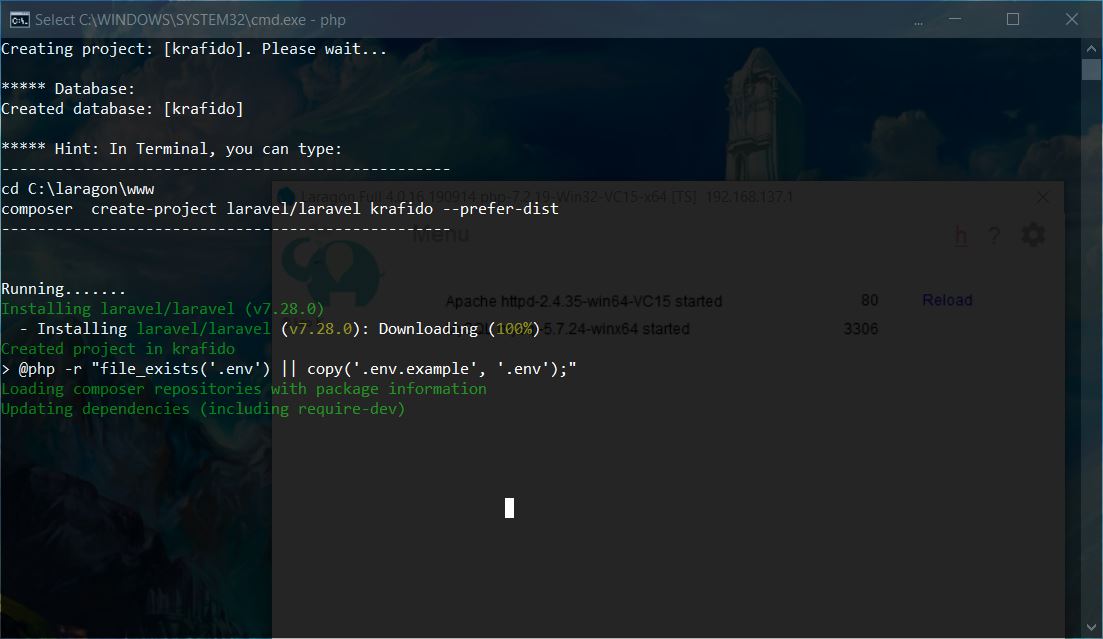Click the composer create-project command line
The width and height of the screenshot is (1103, 639).
click(x=280, y=209)
